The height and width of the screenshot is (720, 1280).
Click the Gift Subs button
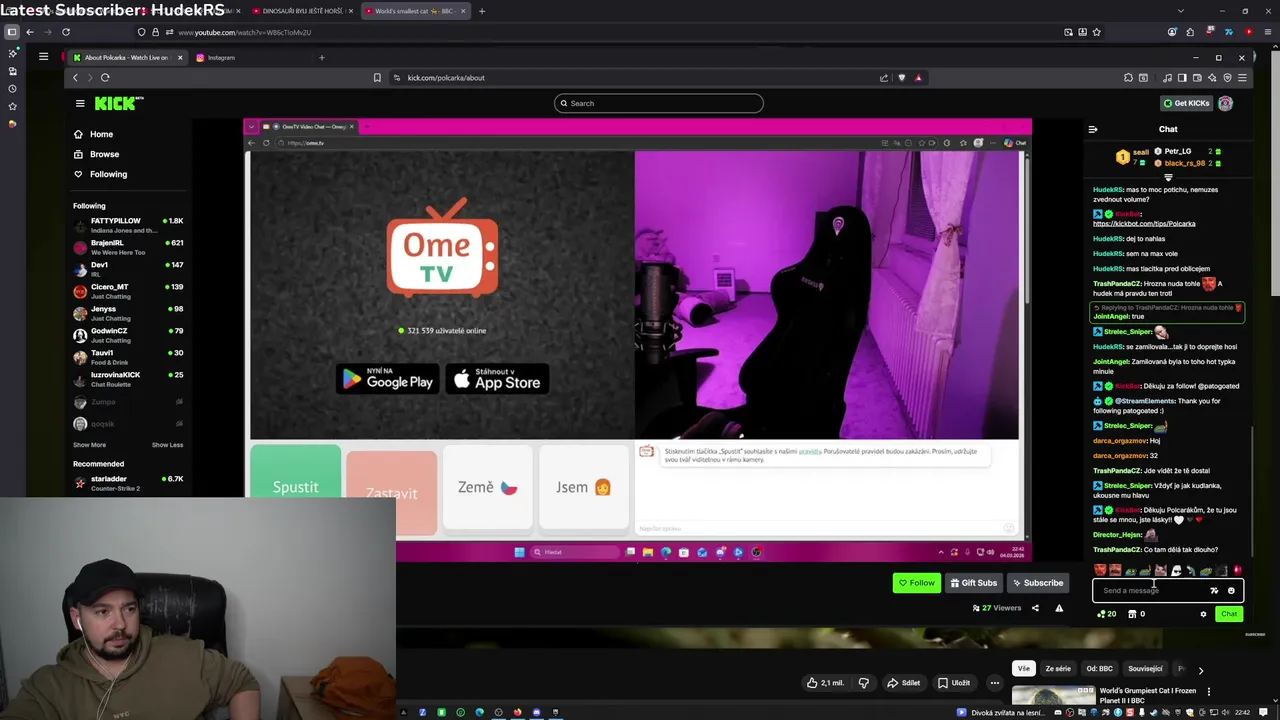973,583
